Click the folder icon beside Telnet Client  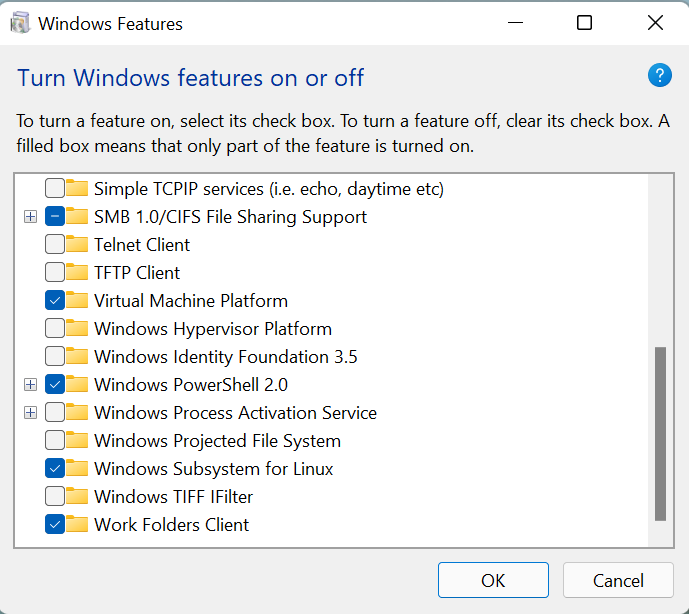click(x=77, y=245)
